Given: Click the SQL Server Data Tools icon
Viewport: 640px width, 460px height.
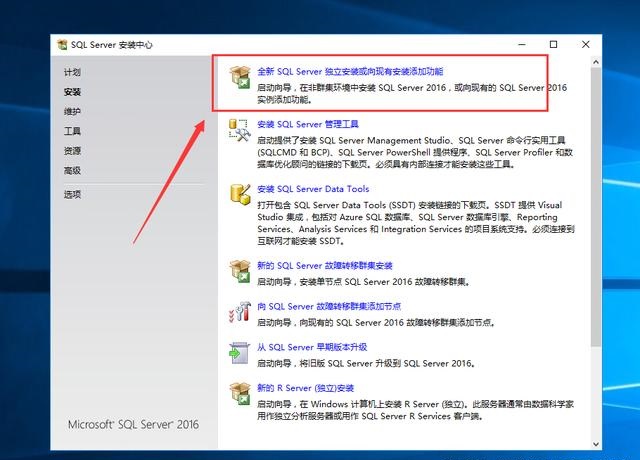Looking at the screenshot, I should [x=240, y=194].
